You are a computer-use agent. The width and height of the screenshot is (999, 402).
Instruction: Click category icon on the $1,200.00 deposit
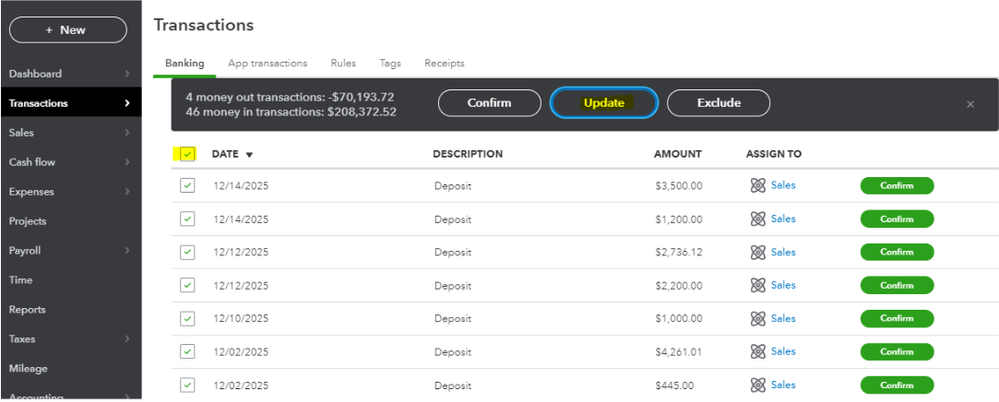[758, 219]
